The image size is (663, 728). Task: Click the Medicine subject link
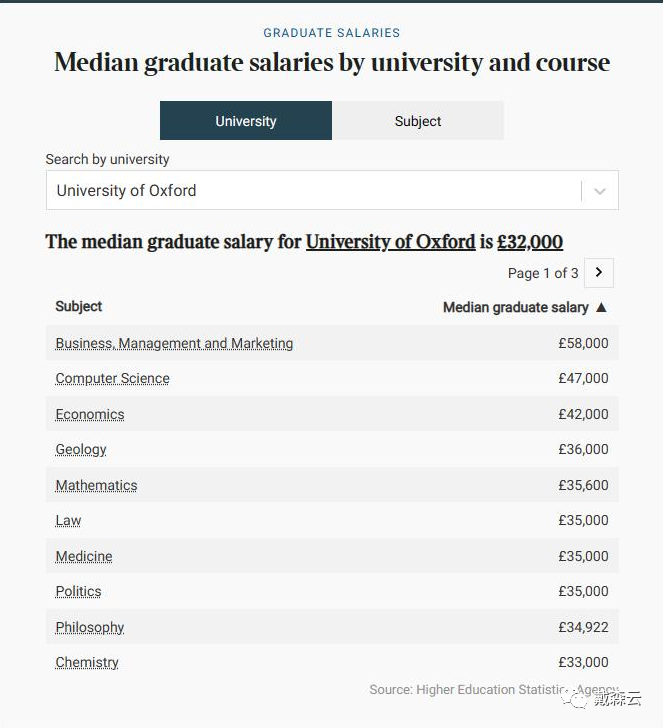point(84,556)
